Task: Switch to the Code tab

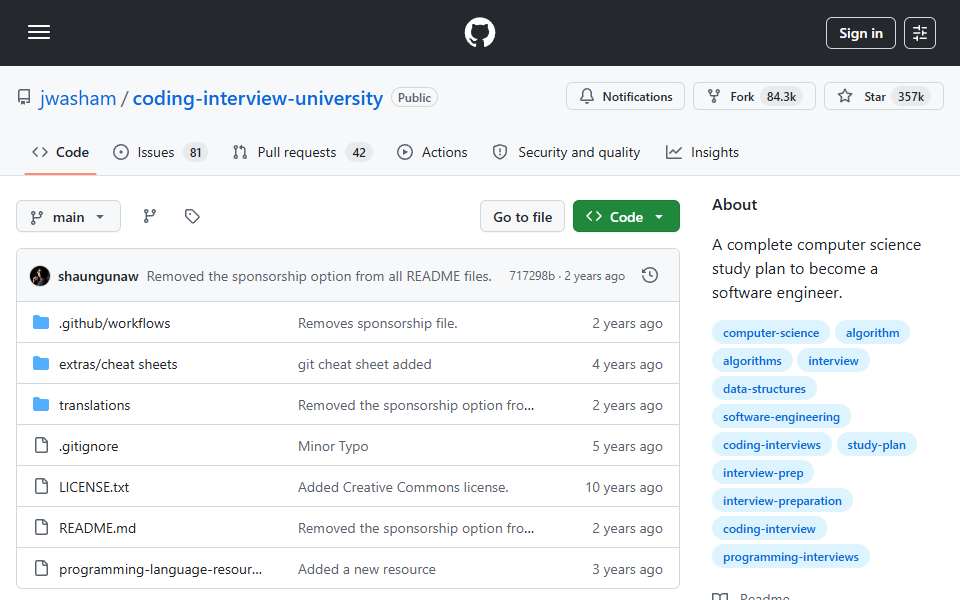Action: (61, 152)
